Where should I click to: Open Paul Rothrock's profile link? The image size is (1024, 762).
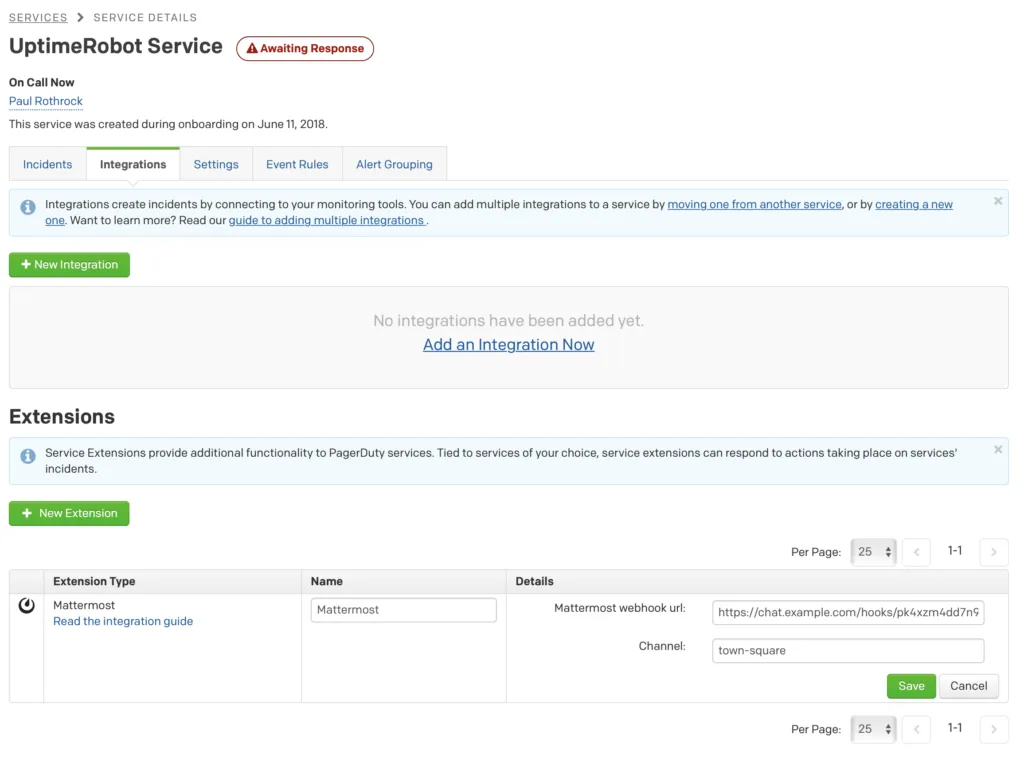(46, 101)
